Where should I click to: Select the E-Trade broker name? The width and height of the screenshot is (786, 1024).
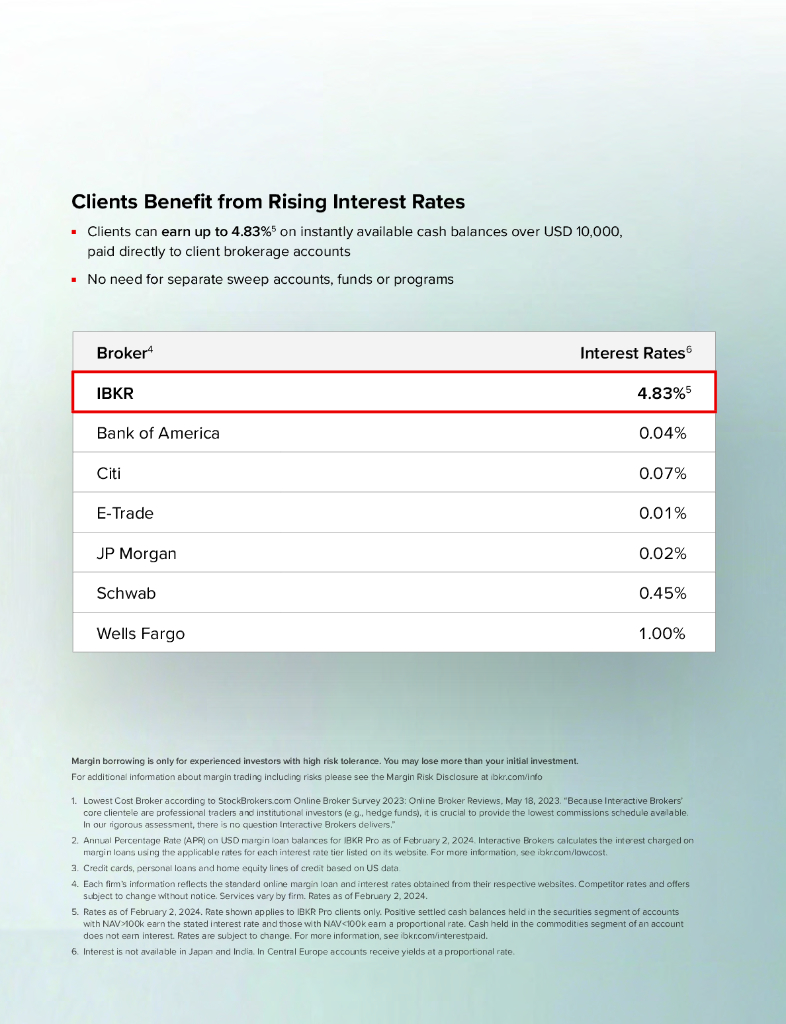[125, 513]
